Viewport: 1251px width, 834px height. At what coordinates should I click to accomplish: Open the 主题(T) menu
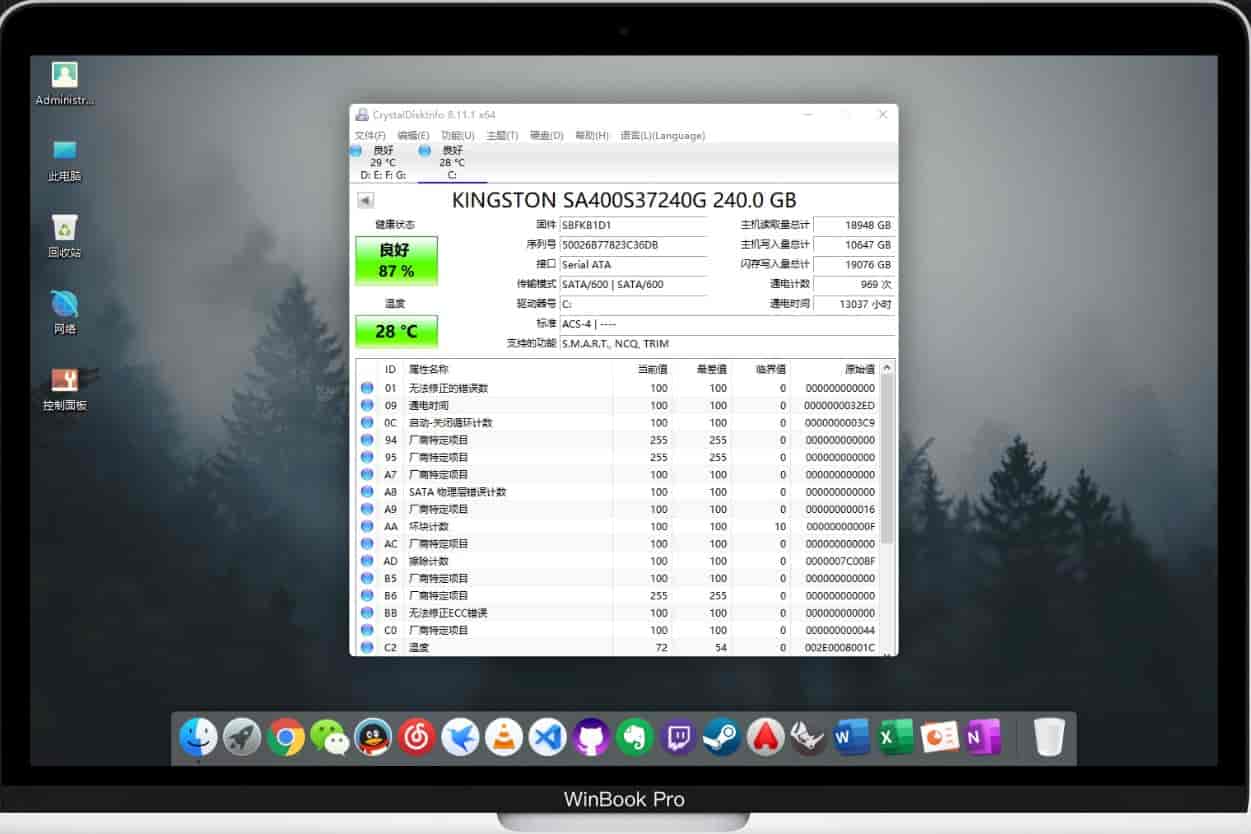click(502, 135)
